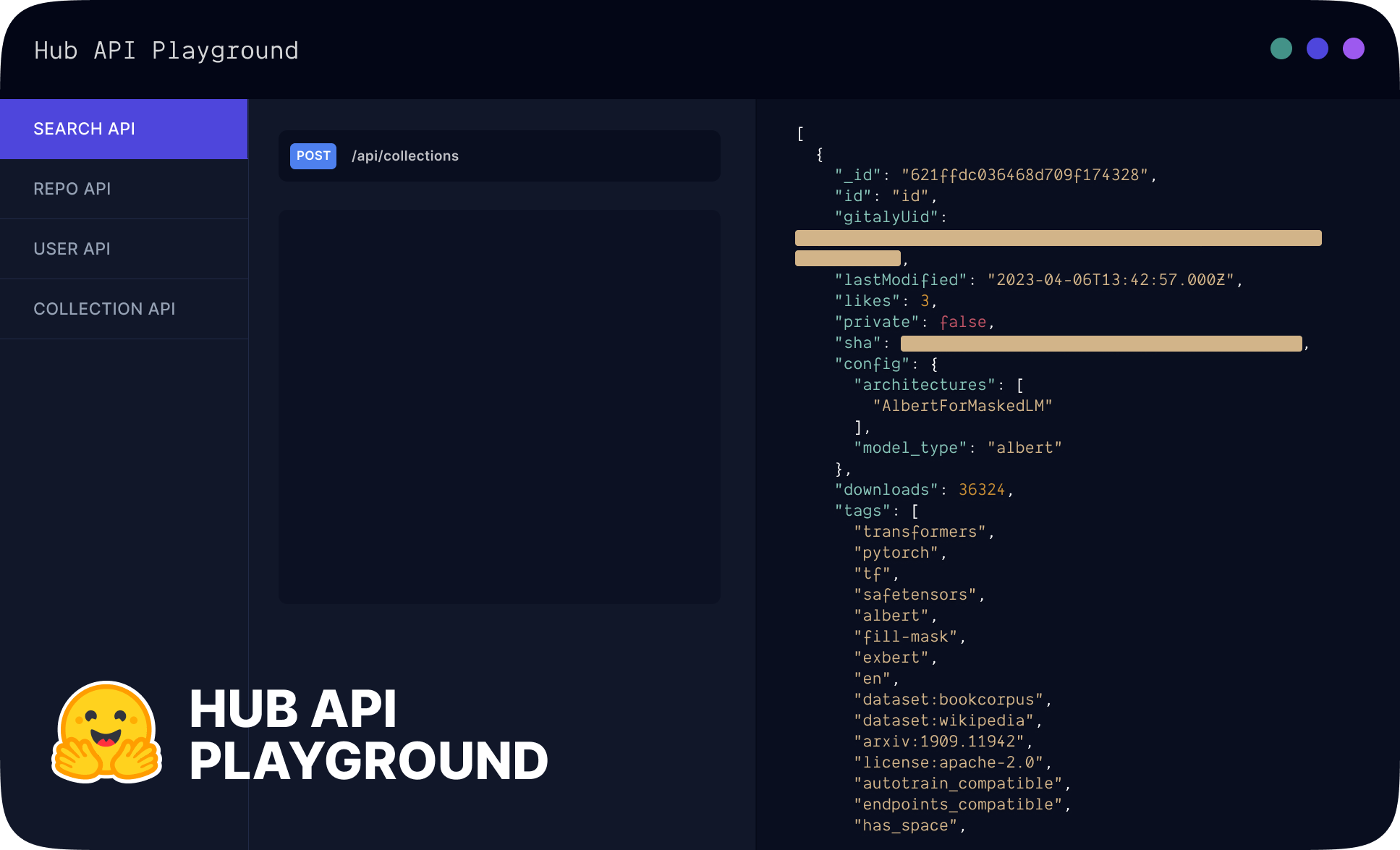Click the "config" object opening brace
The height and width of the screenshot is (850, 1400).
pyautogui.click(x=934, y=364)
